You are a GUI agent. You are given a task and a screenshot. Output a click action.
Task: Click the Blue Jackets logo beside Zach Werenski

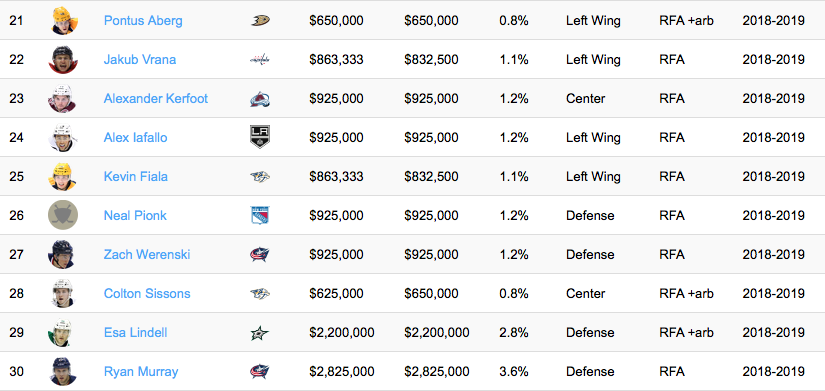pyautogui.click(x=260, y=255)
